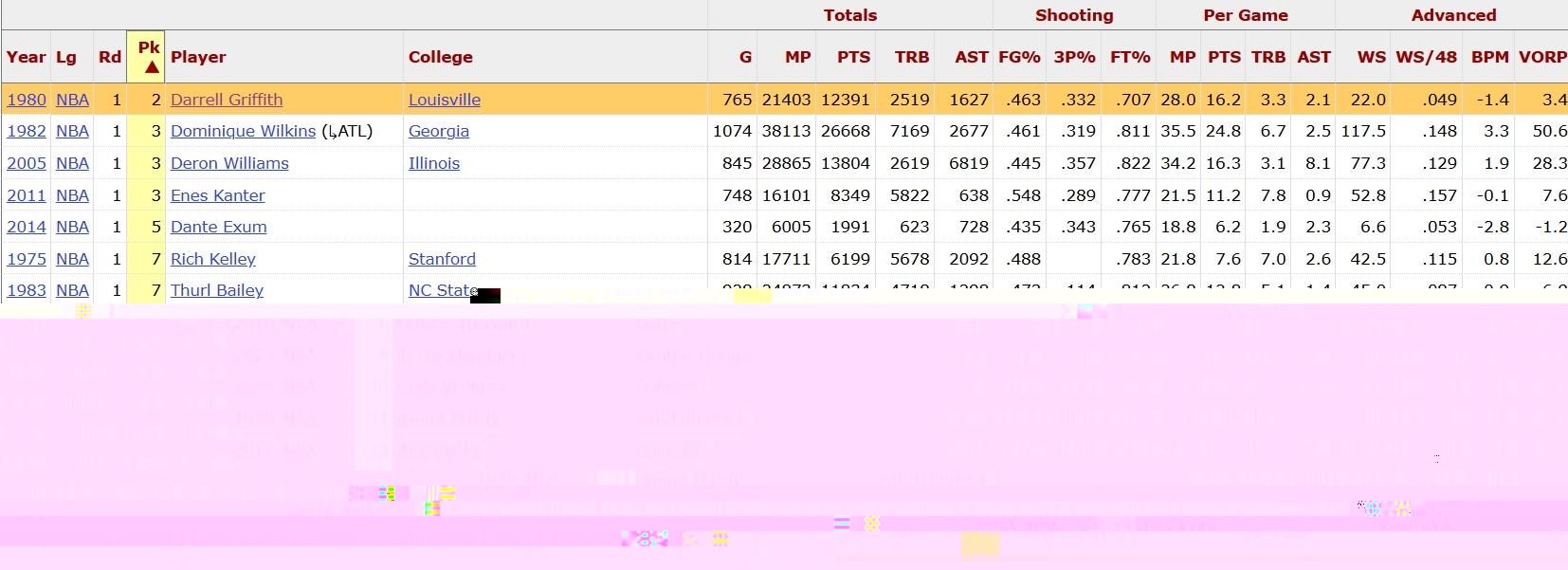Sort by the College column header
This screenshot has height=570, width=1568.
click(440, 57)
